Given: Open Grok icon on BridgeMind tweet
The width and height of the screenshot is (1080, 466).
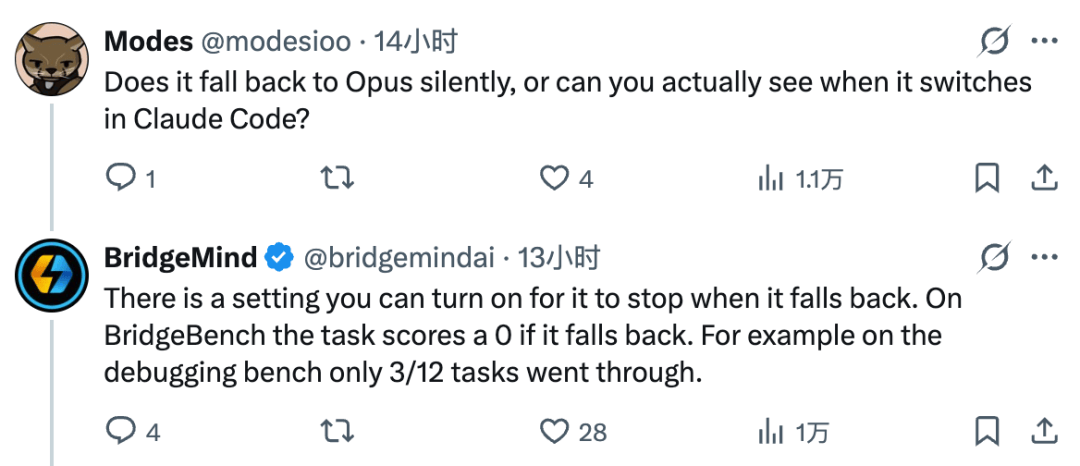Looking at the screenshot, I should click(995, 258).
